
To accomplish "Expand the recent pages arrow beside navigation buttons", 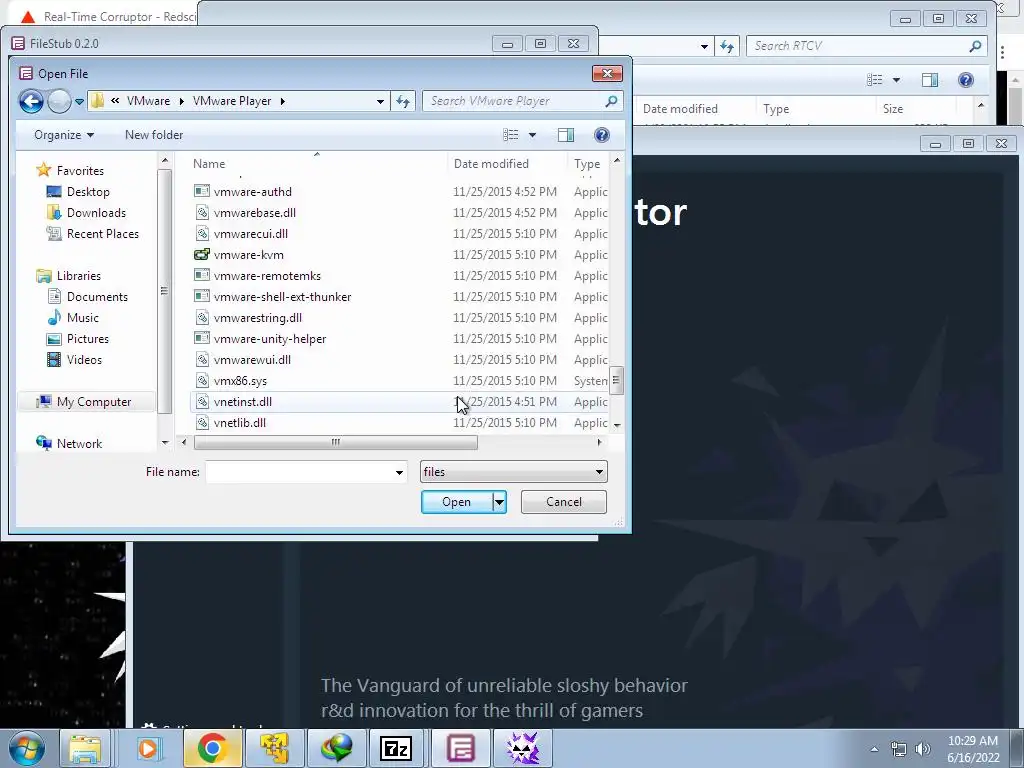I will coord(79,101).
